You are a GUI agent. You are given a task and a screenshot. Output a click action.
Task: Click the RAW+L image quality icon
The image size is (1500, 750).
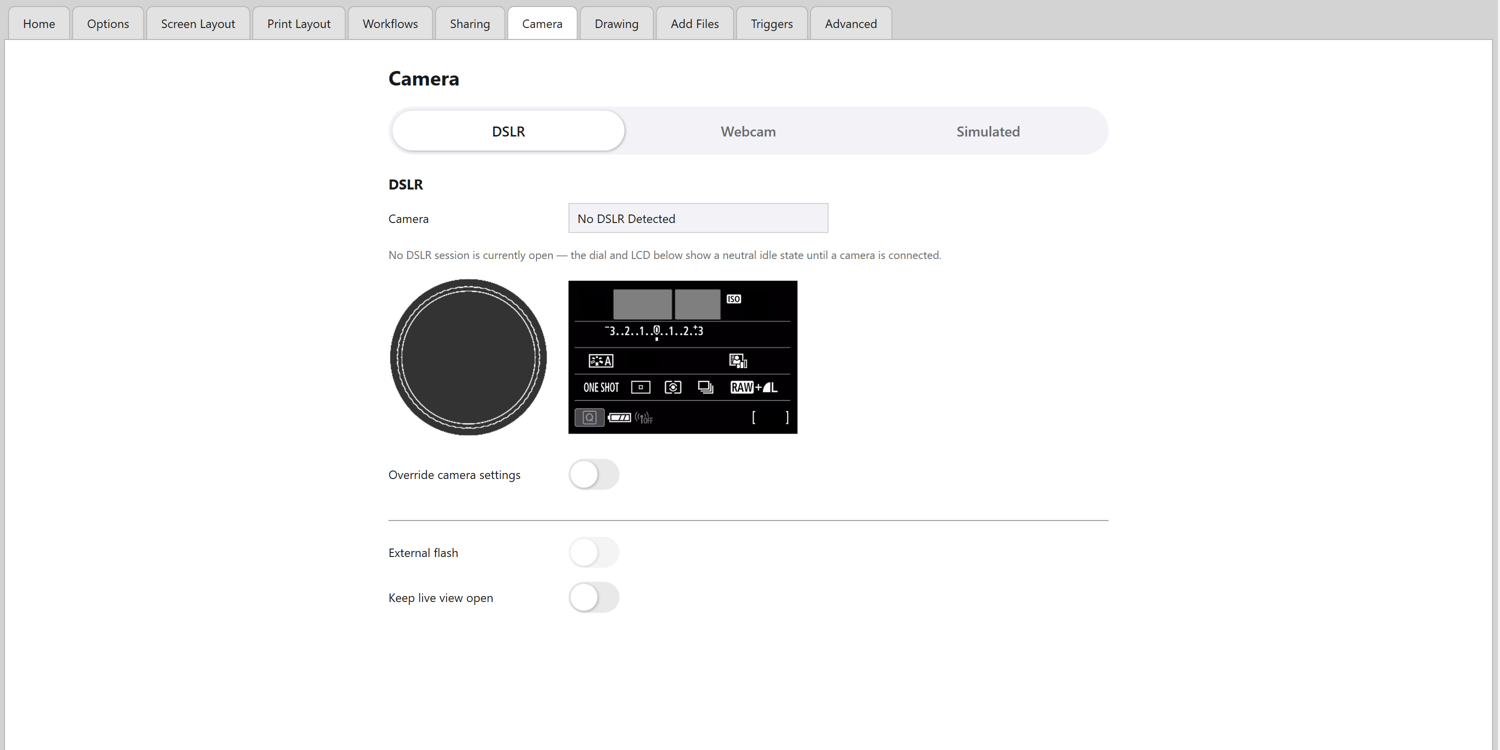[x=754, y=388]
